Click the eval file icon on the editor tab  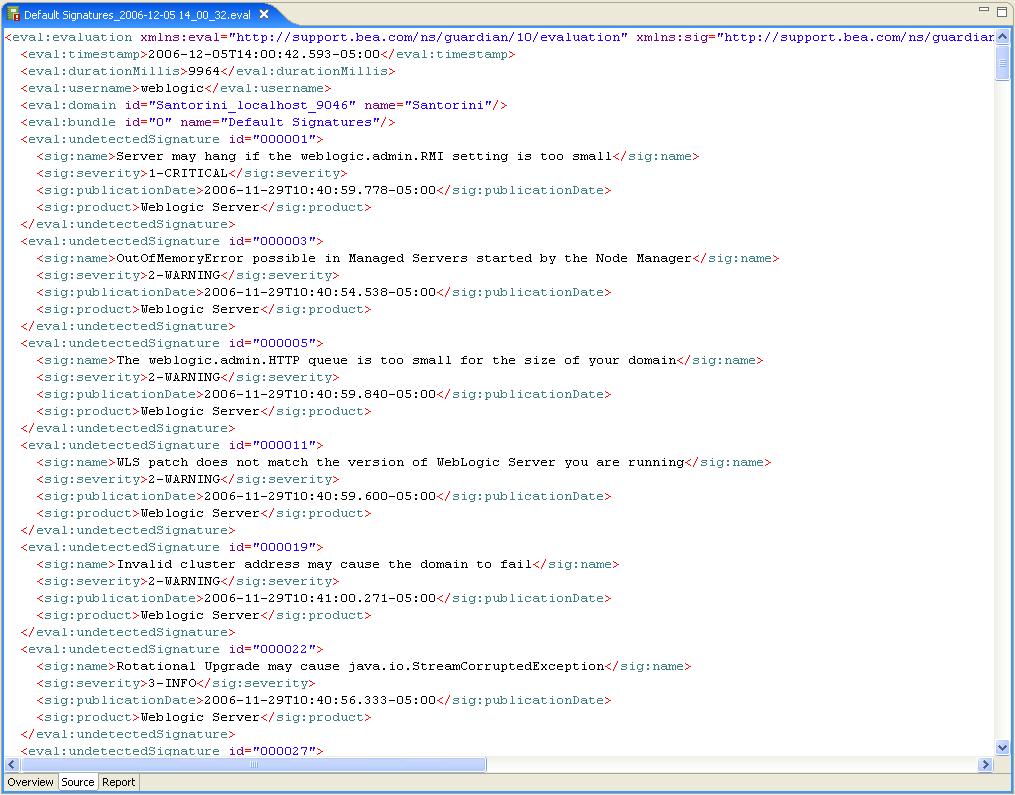tap(12, 14)
